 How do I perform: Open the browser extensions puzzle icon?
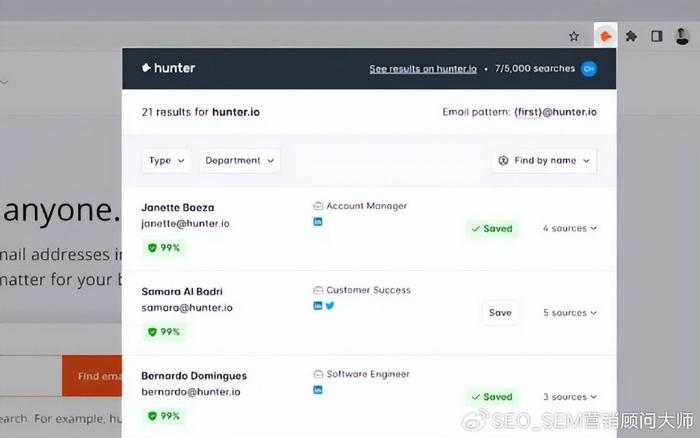[x=631, y=36]
